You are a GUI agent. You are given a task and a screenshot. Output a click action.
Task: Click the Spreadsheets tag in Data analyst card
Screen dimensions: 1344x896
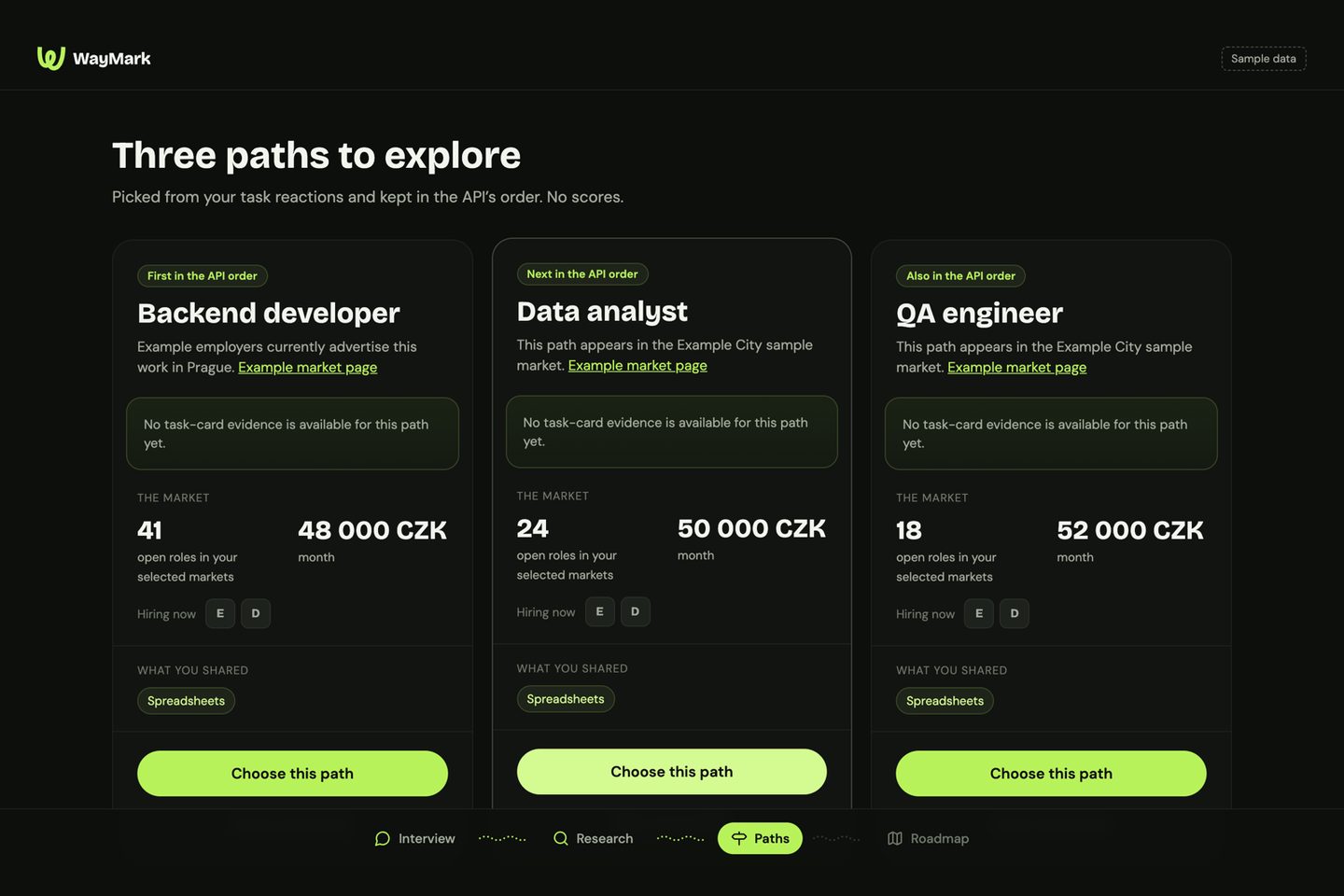click(566, 699)
